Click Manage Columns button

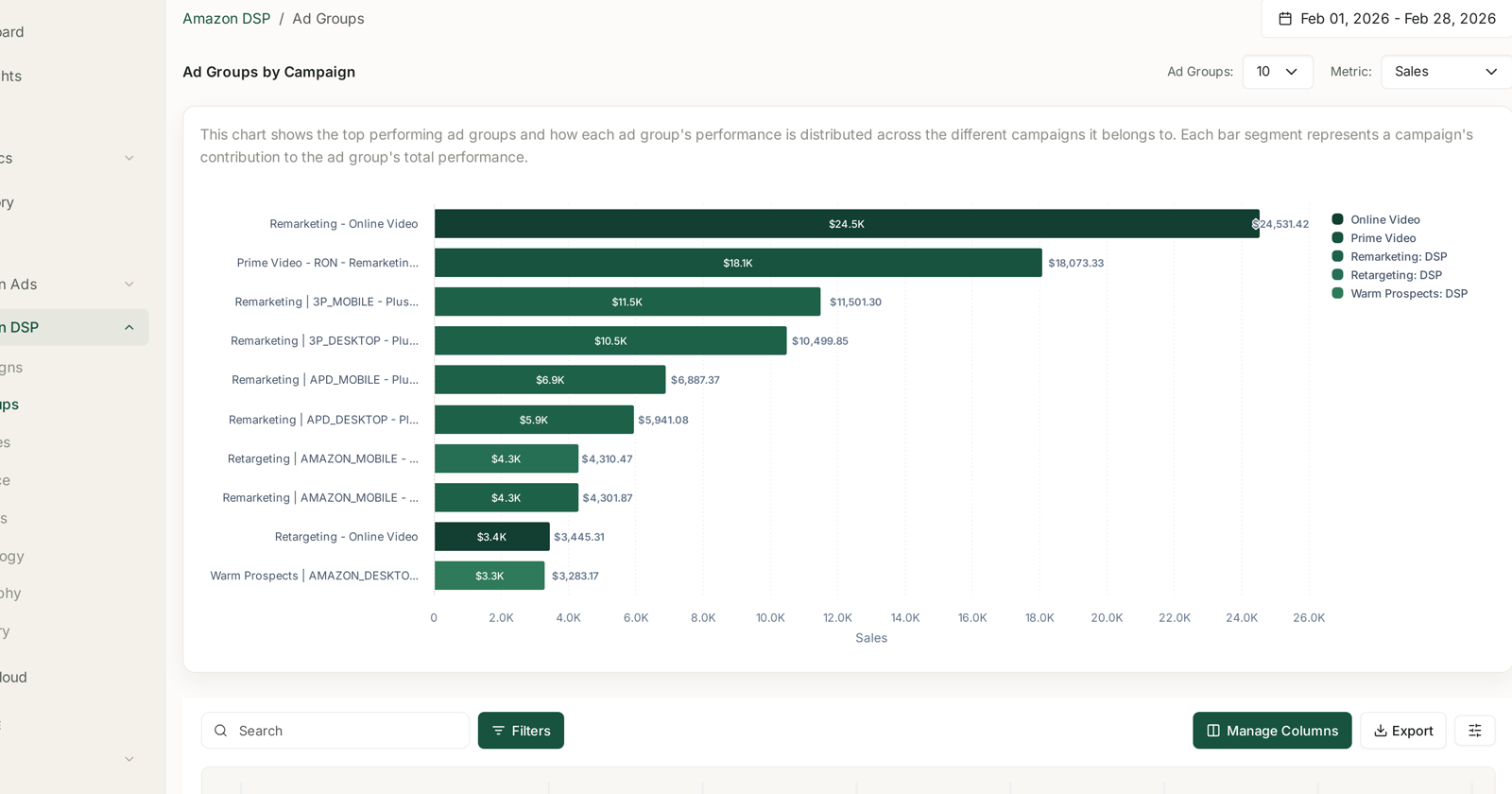(1272, 731)
